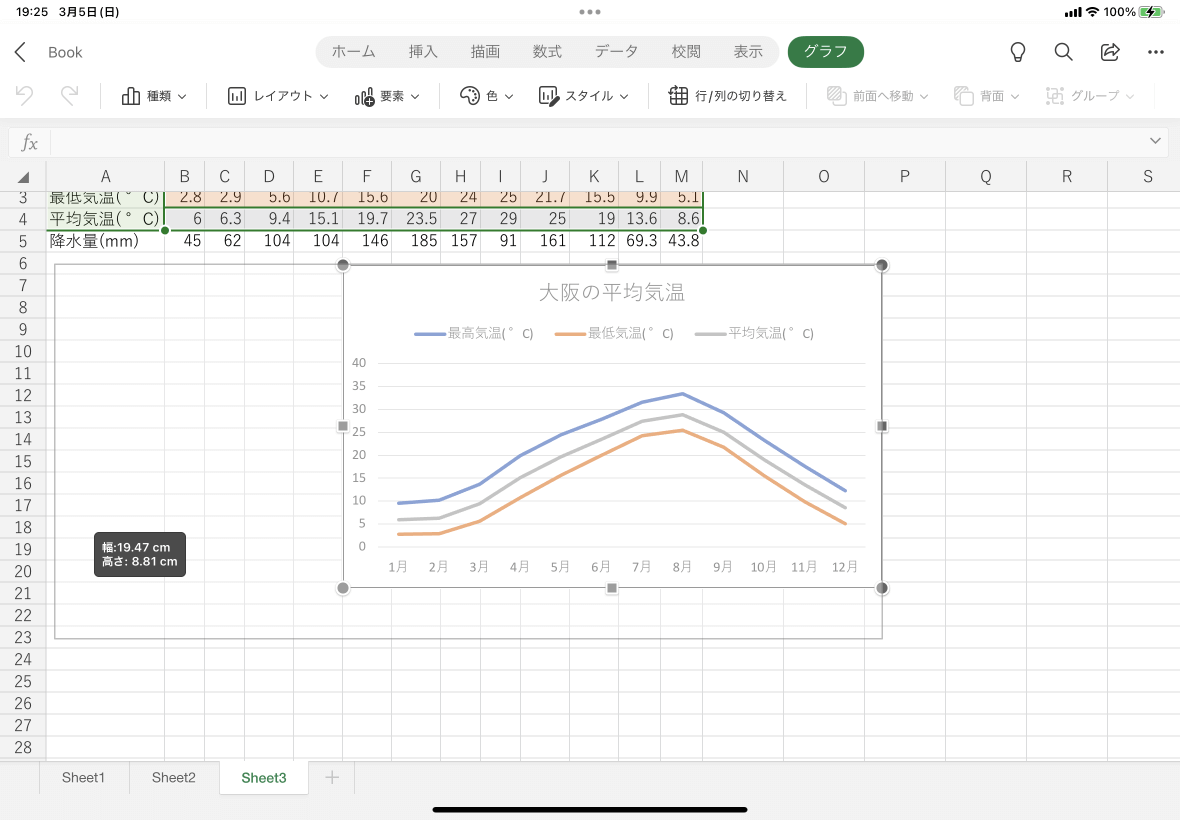
Task: Click the Book document title
Action: pos(65,52)
